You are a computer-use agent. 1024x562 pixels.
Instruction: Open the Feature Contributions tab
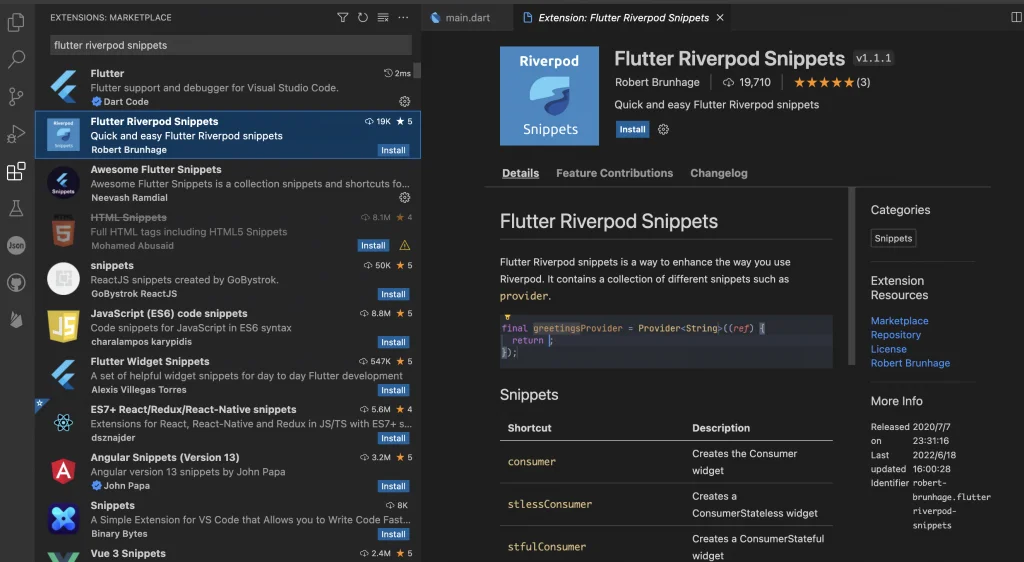click(x=615, y=173)
